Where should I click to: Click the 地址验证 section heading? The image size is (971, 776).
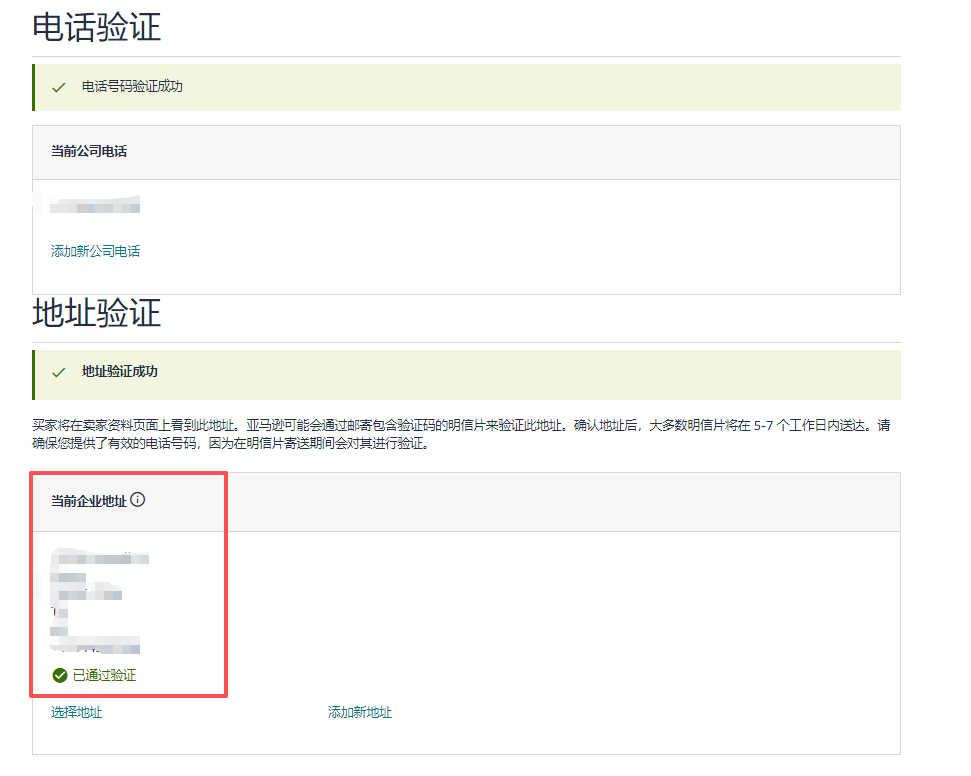coord(96,313)
